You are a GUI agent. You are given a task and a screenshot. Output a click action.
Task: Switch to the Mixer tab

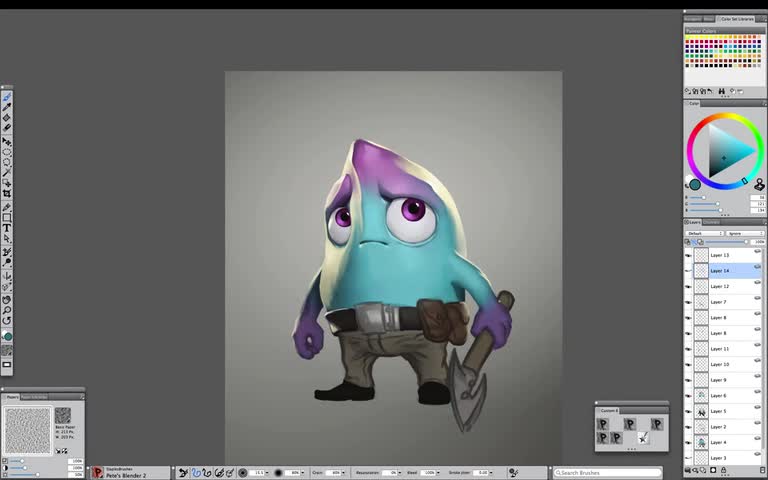coord(708,19)
